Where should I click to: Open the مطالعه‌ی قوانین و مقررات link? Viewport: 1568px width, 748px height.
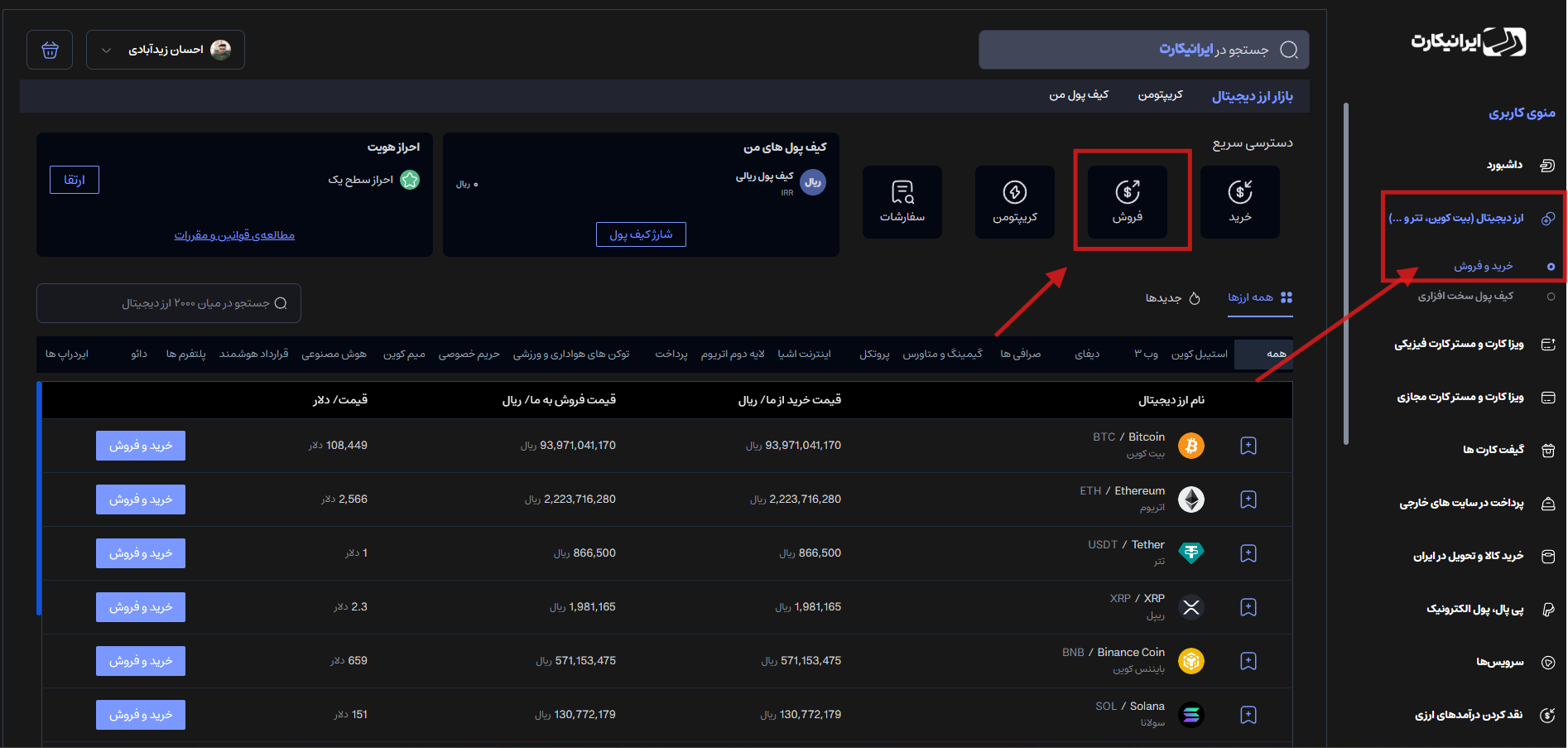(x=234, y=235)
